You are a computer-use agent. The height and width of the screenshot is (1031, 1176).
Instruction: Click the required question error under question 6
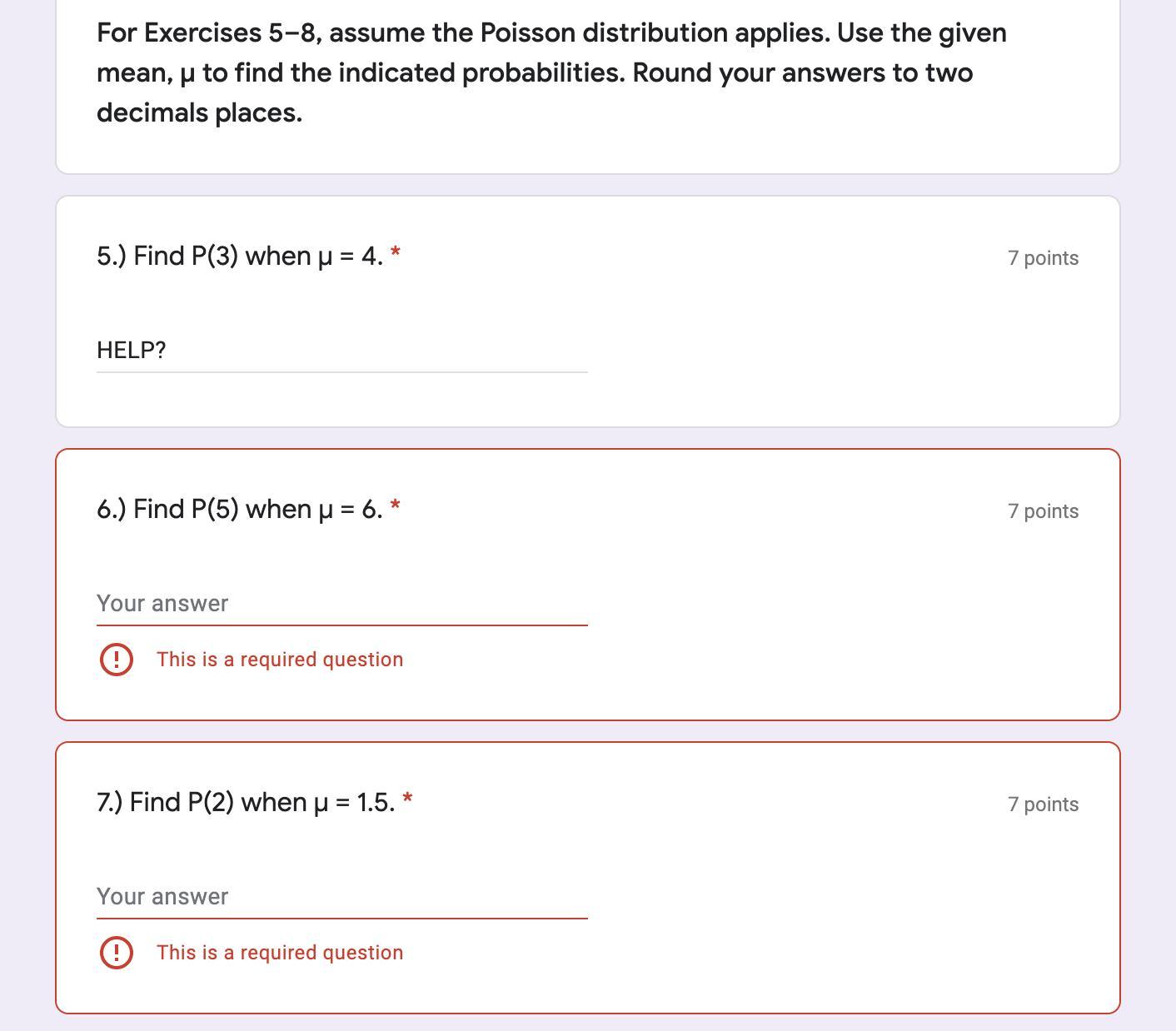(280, 660)
